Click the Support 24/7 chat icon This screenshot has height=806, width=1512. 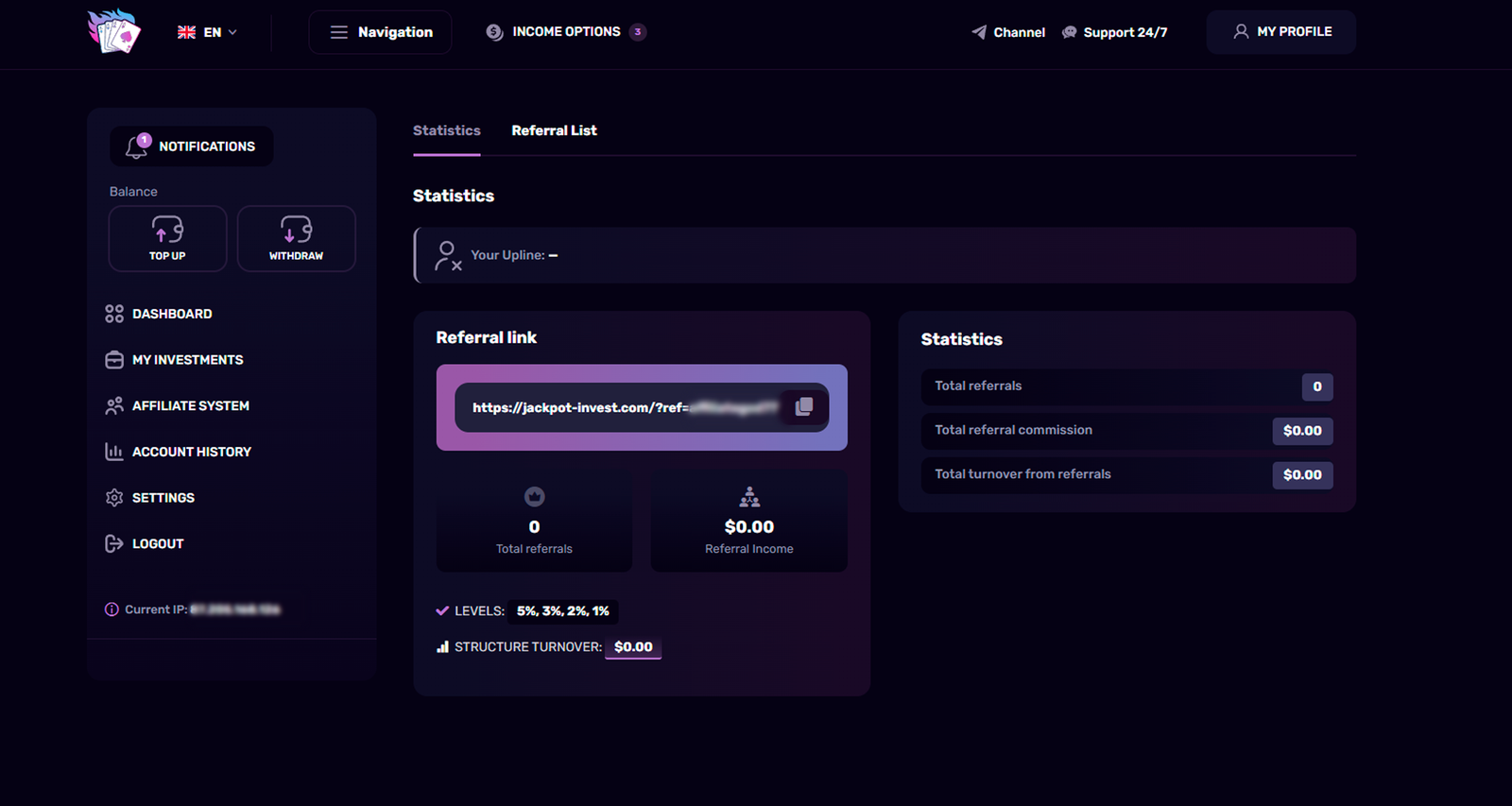1070,32
